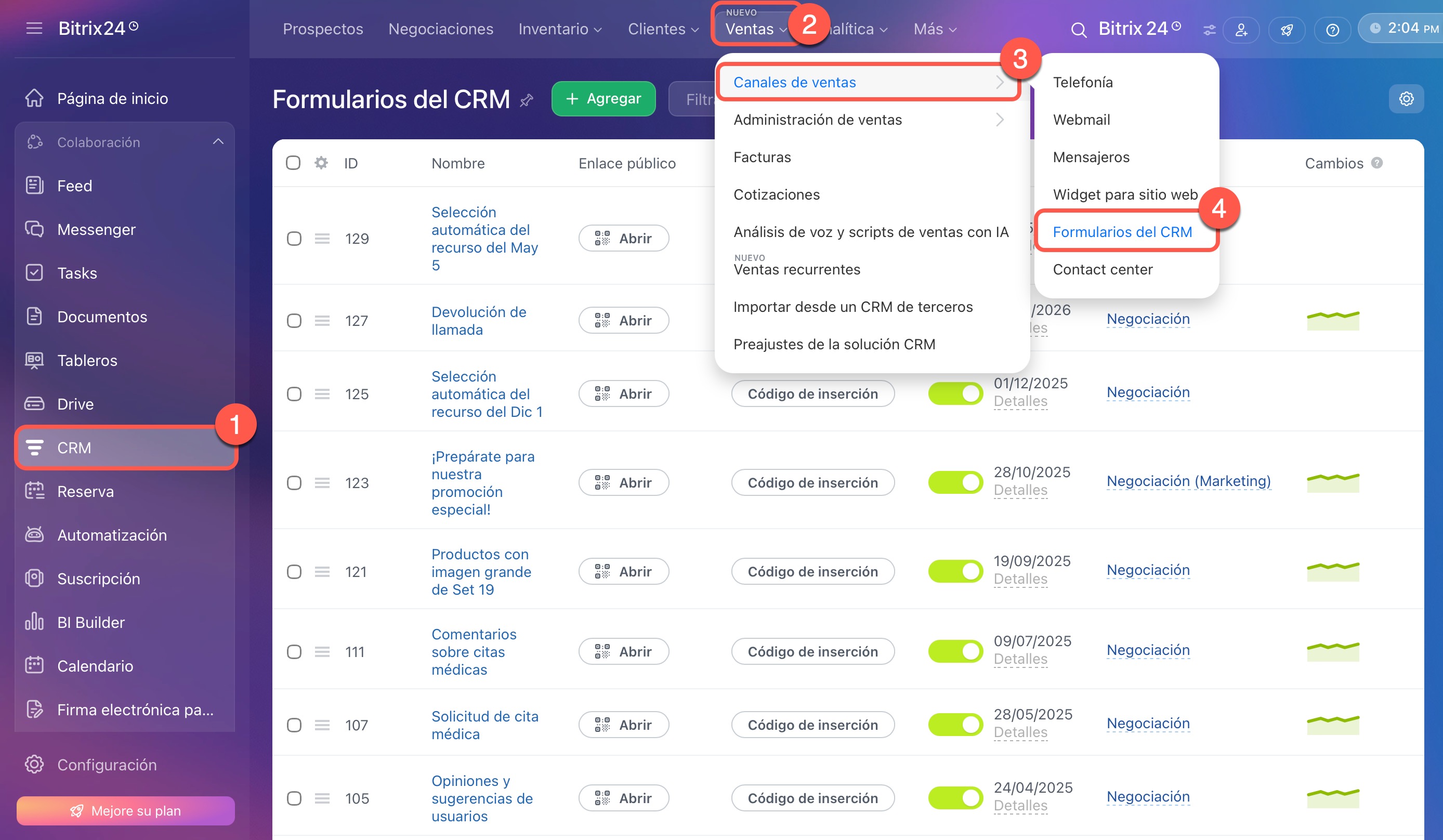Toggle off the form 123 switch
Viewport: 1443px width, 840px height.
[x=954, y=483]
